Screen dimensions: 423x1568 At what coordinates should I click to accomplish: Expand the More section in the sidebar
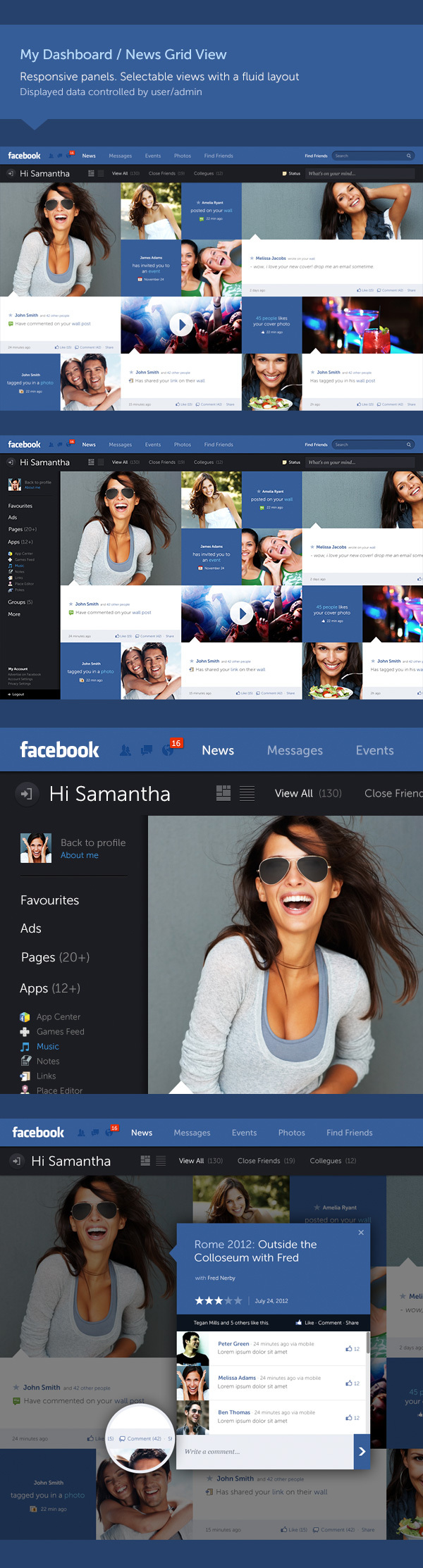(14, 614)
